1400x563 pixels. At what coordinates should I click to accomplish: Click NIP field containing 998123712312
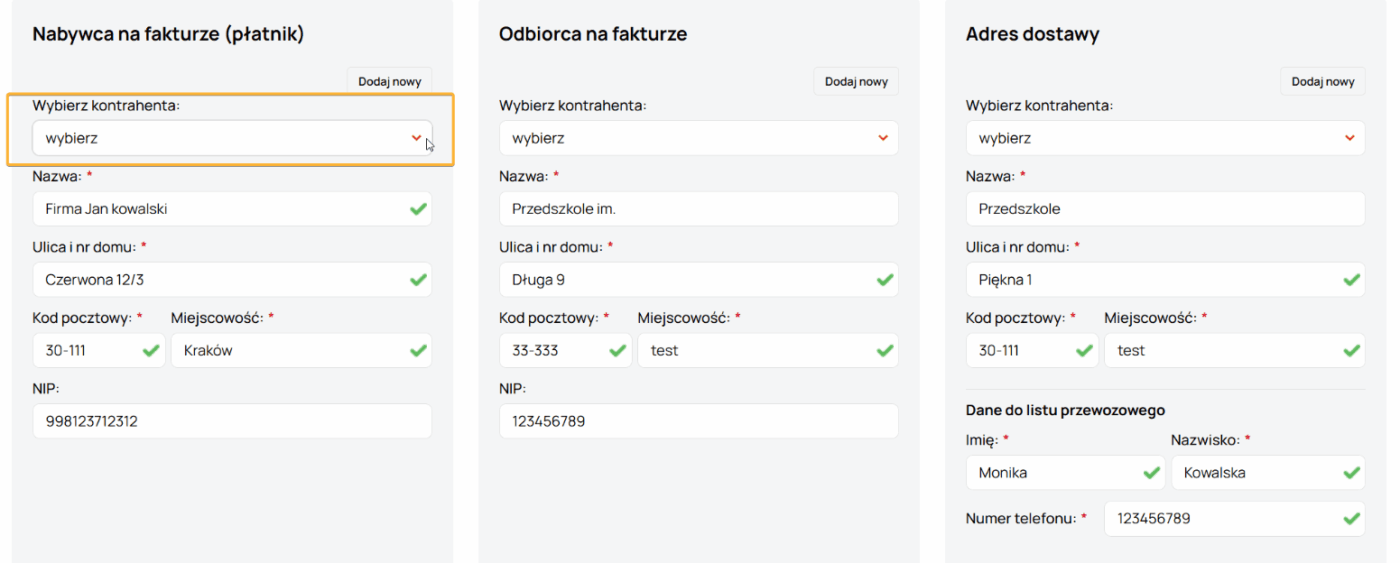tap(232, 421)
